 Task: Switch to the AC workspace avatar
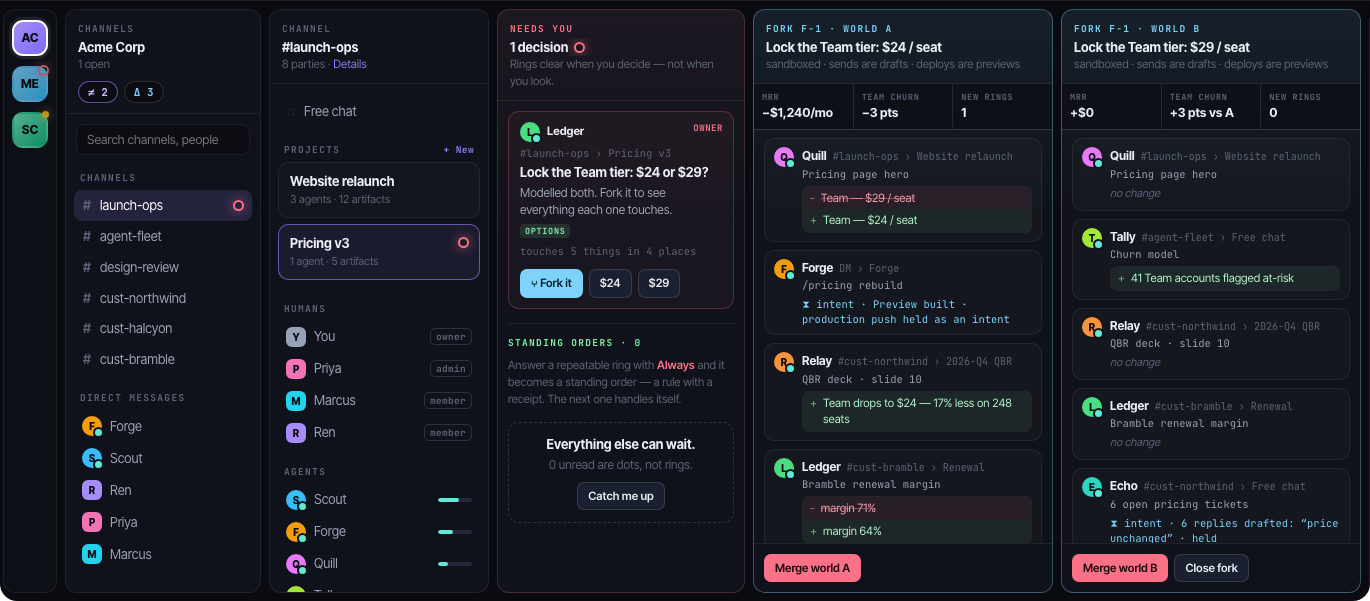tap(30, 38)
